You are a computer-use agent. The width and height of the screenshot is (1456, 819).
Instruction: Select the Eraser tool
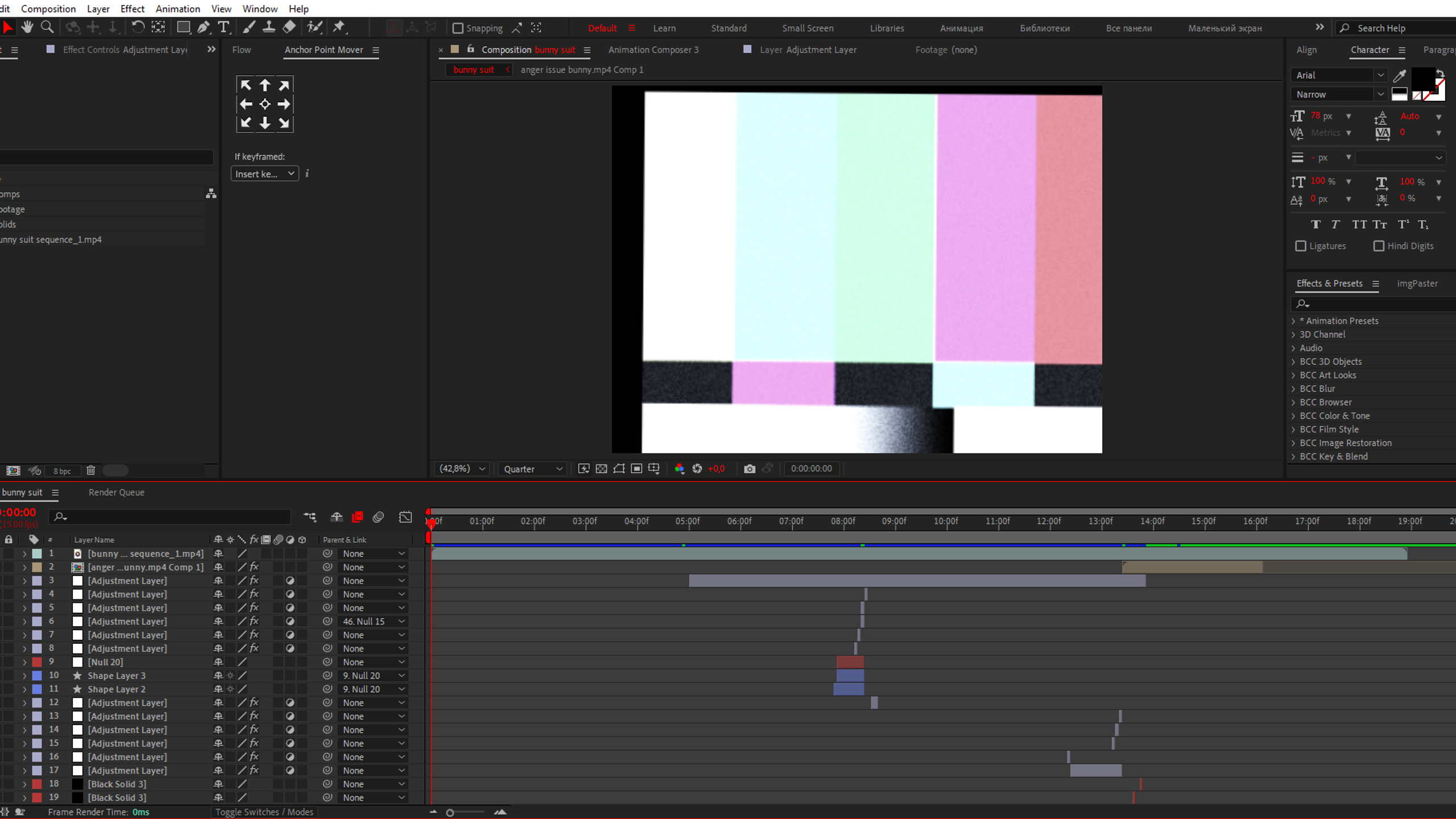click(289, 27)
